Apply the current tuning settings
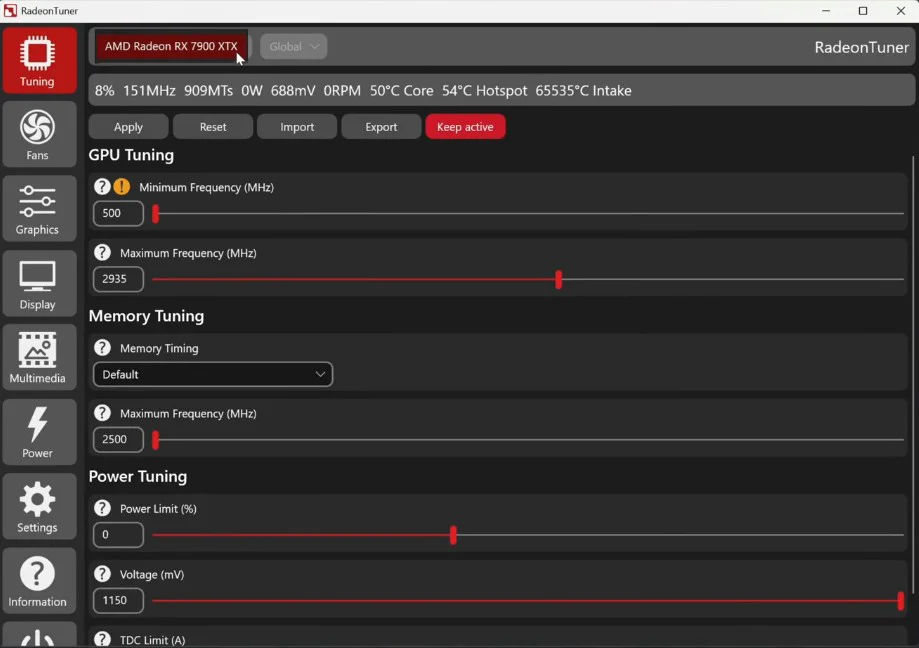The image size is (919, 648). coord(127,126)
